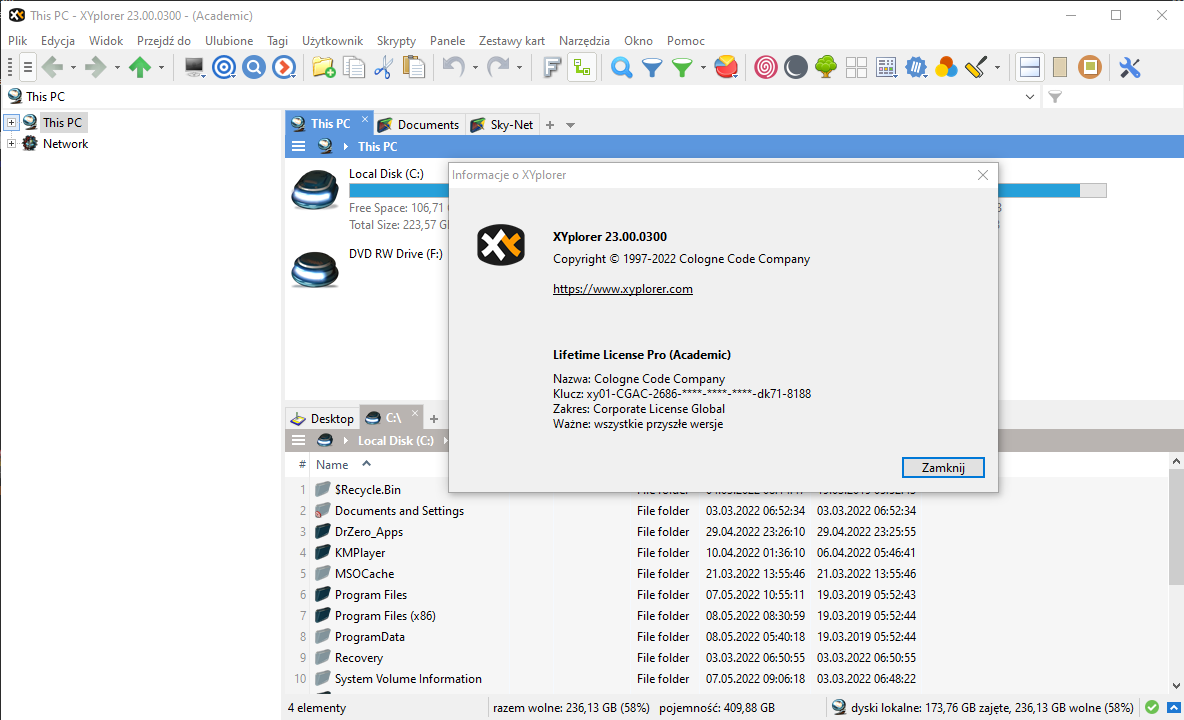Switch to the Desktop tab in lower pane
The image size is (1184, 720).
322,418
